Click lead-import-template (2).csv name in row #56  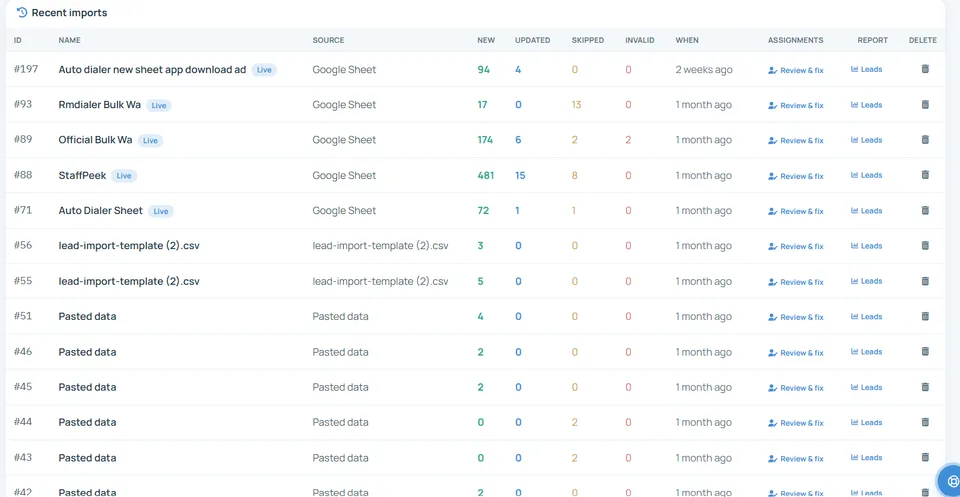pos(129,245)
